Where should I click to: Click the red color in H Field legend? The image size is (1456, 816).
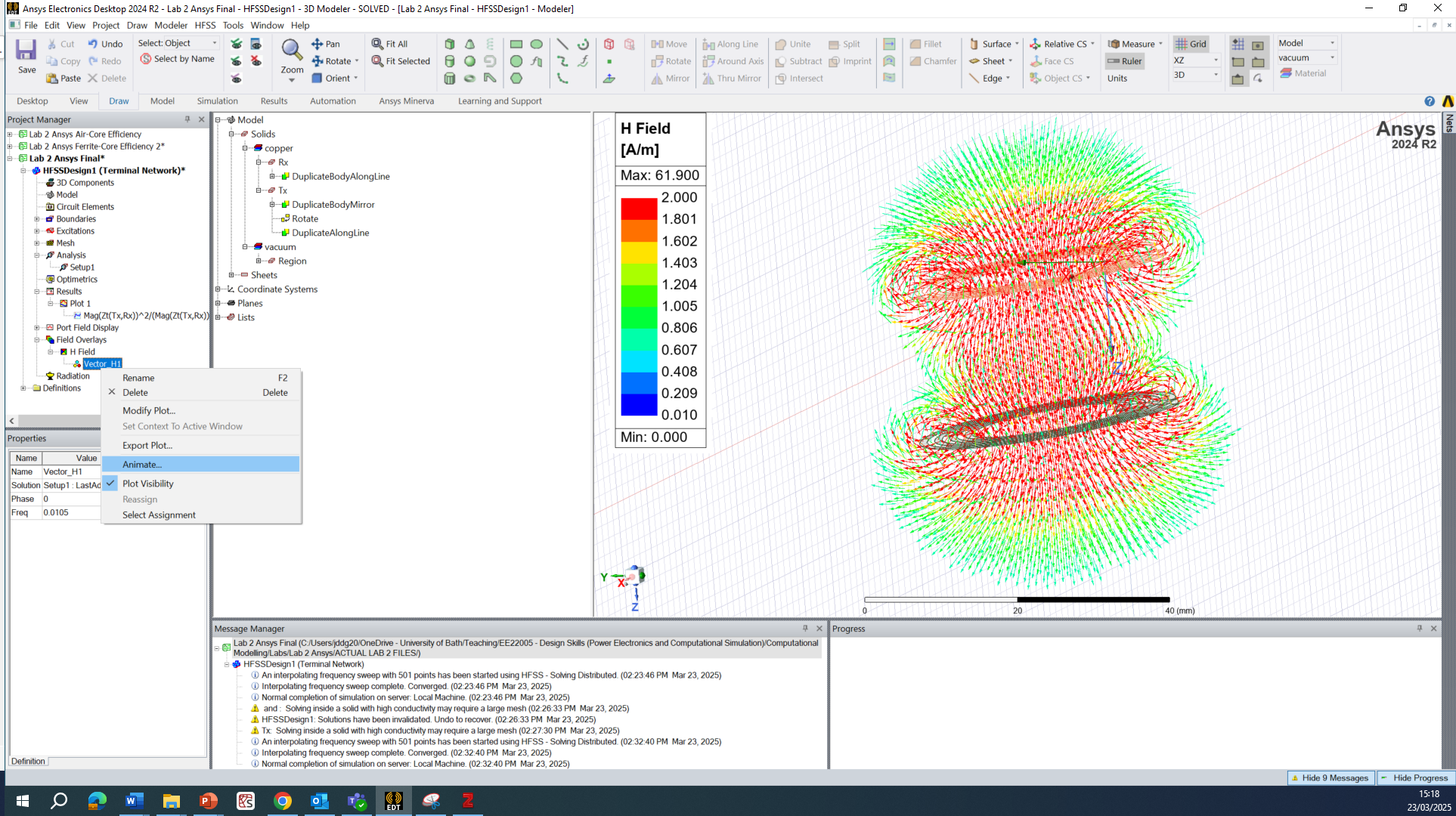(x=639, y=209)
